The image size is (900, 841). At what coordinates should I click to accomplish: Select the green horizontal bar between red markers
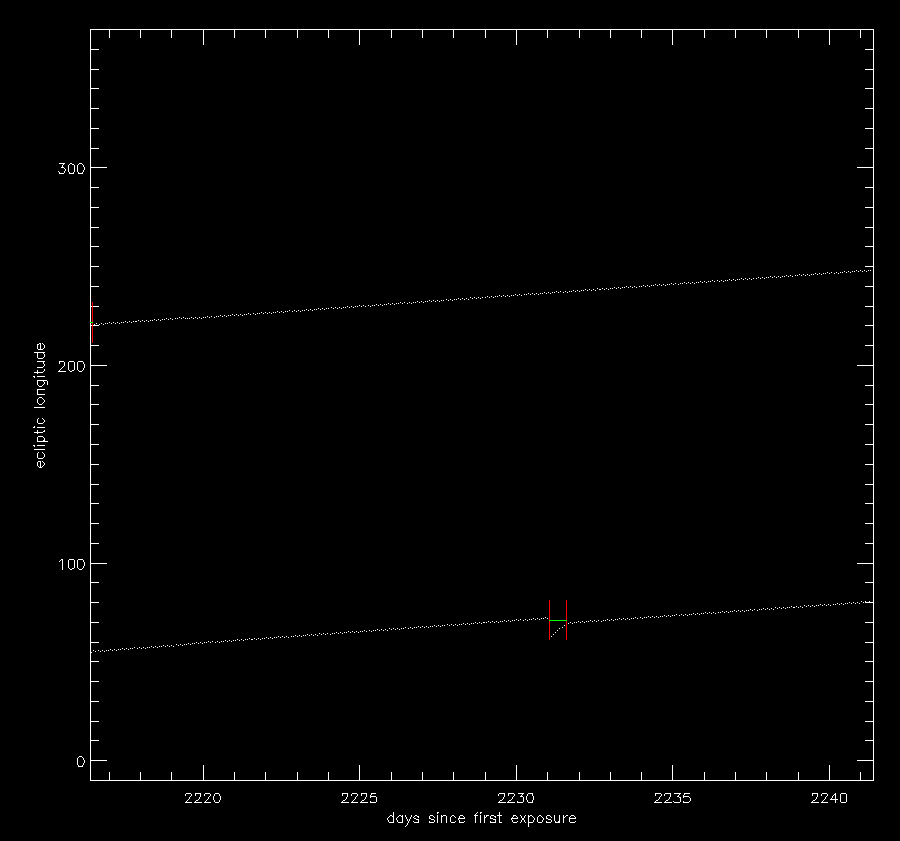(x=558, y=621)
